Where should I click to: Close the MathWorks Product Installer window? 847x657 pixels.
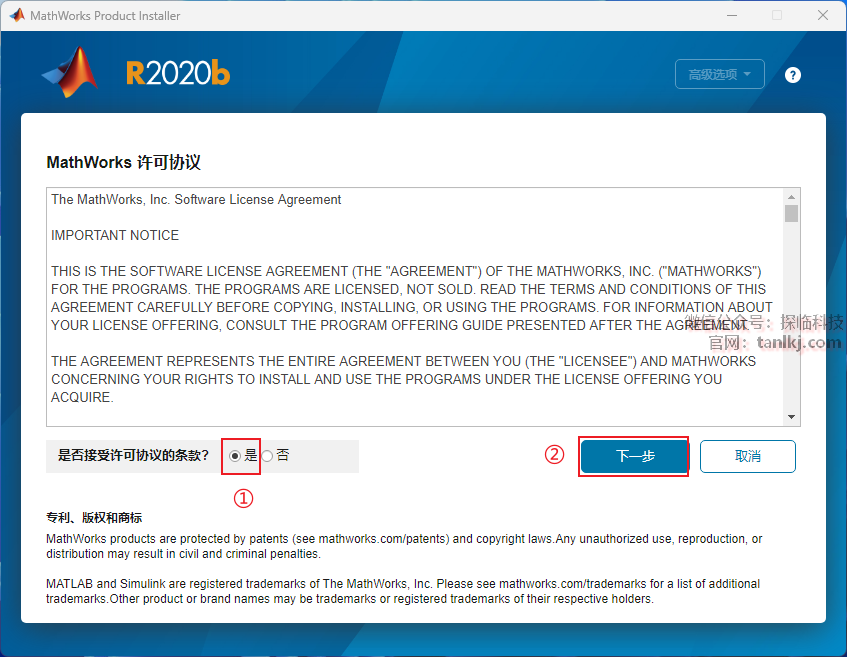pyautogui.click(x=823, y=15)
